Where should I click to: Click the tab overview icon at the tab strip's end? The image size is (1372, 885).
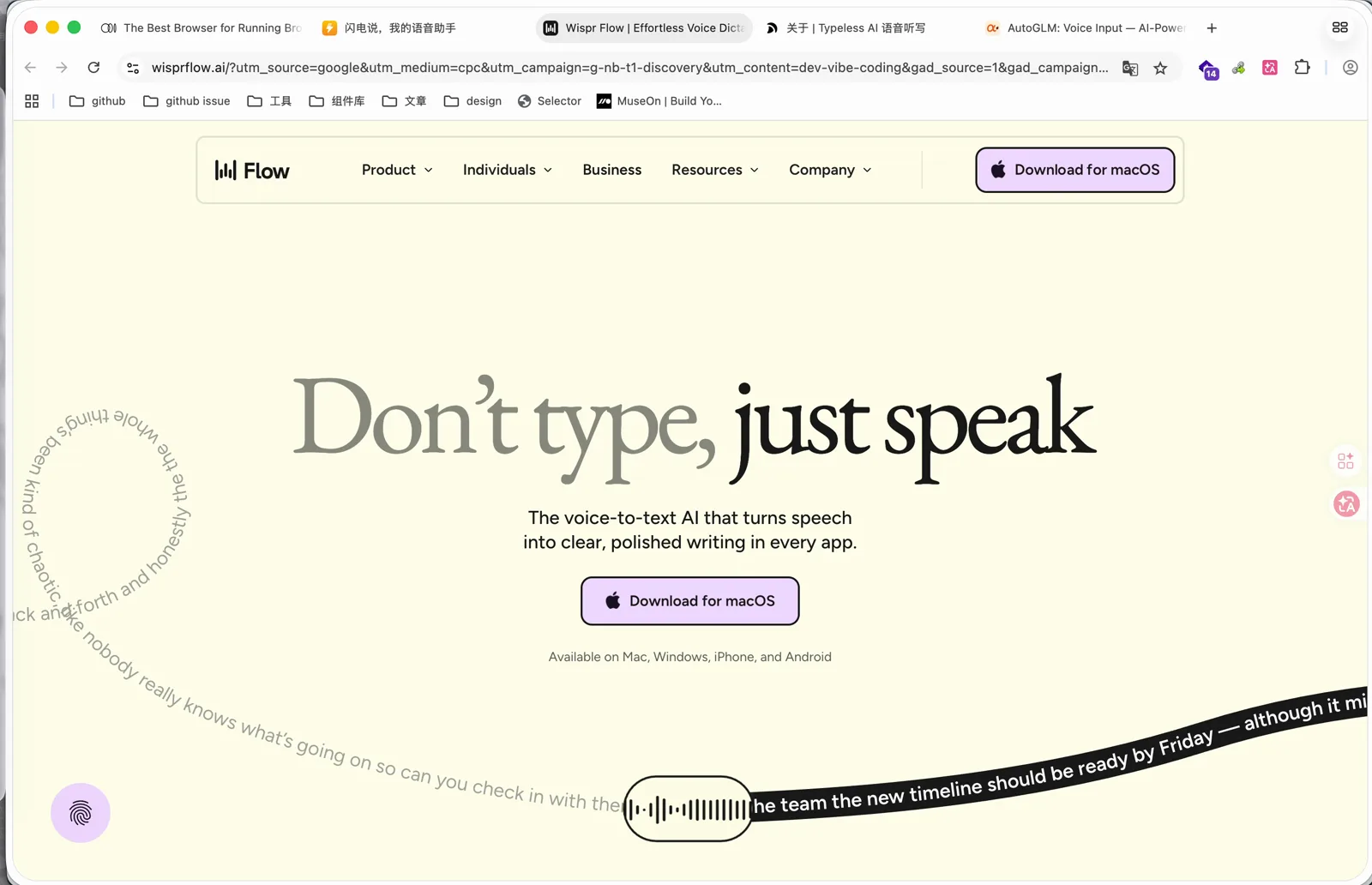pos(1340,28)
